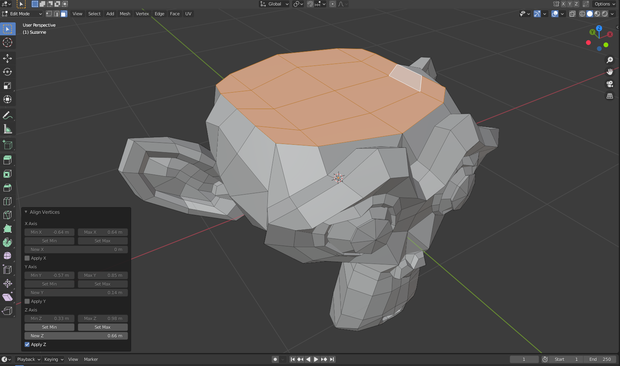The height and width of the screenshot is (366, 620).
Task: Select the Transform tool
Action: click(8, 99)
